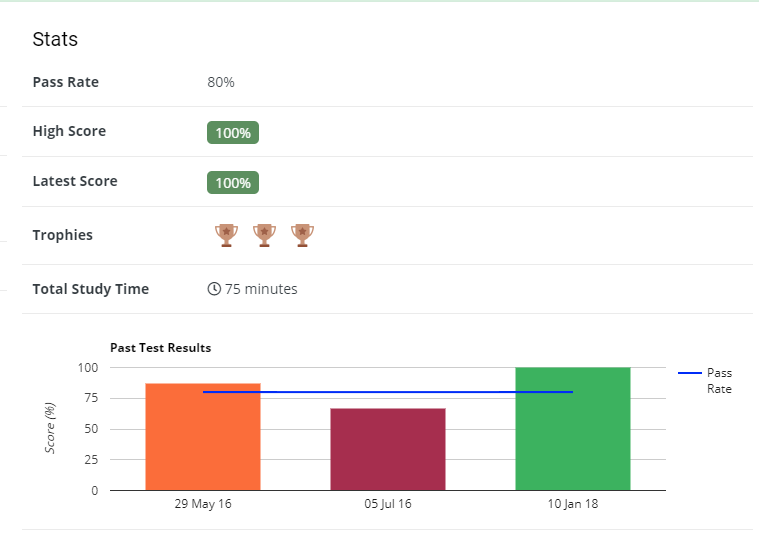Click the 80% pass rate value
This screenshot has width=759, height=555.
[x=221, y=82]
